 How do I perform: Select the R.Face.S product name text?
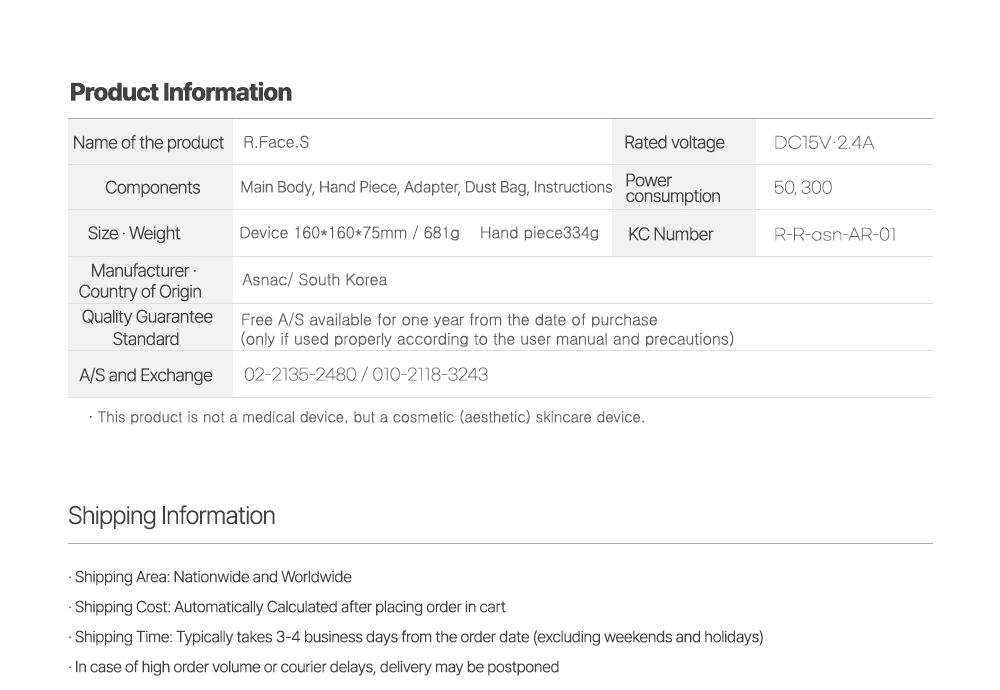click(x=276, y=142)
